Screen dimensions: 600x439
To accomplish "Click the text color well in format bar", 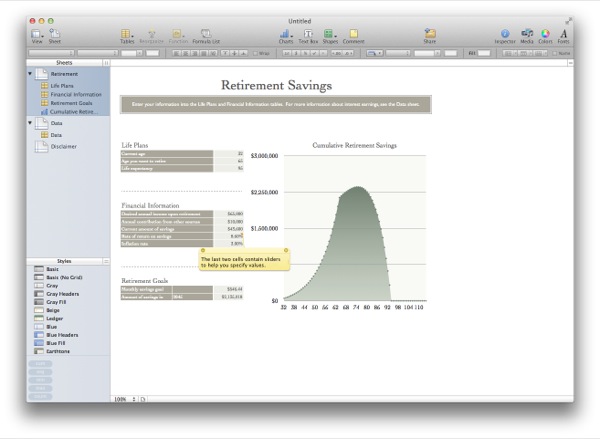I will coord(152,53).
